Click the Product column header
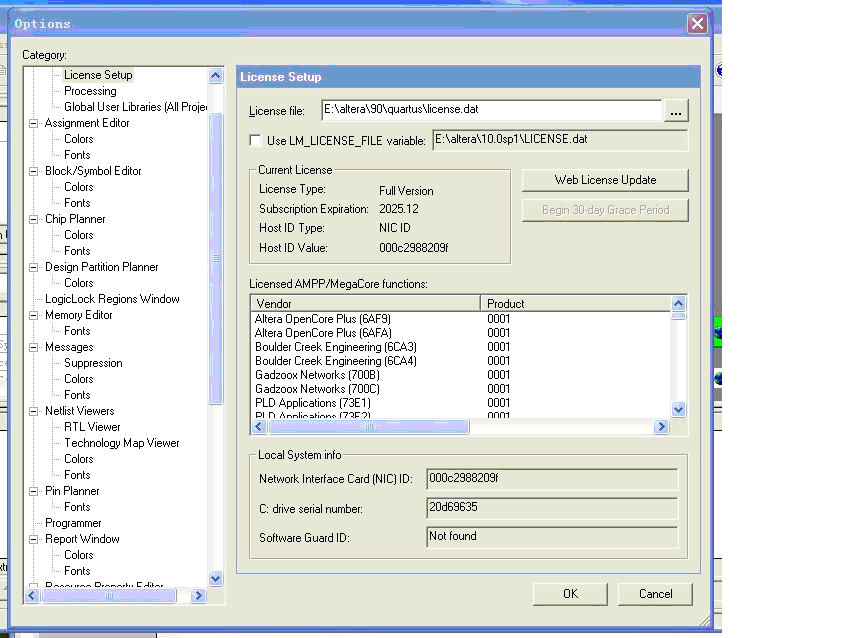The image size is (864, 638). [576, 304]
